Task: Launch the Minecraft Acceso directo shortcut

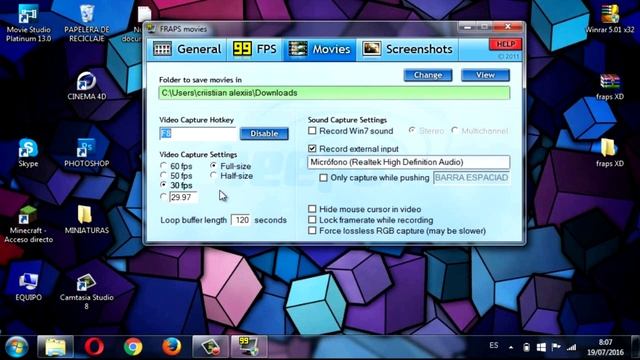Action: (28, 224)
